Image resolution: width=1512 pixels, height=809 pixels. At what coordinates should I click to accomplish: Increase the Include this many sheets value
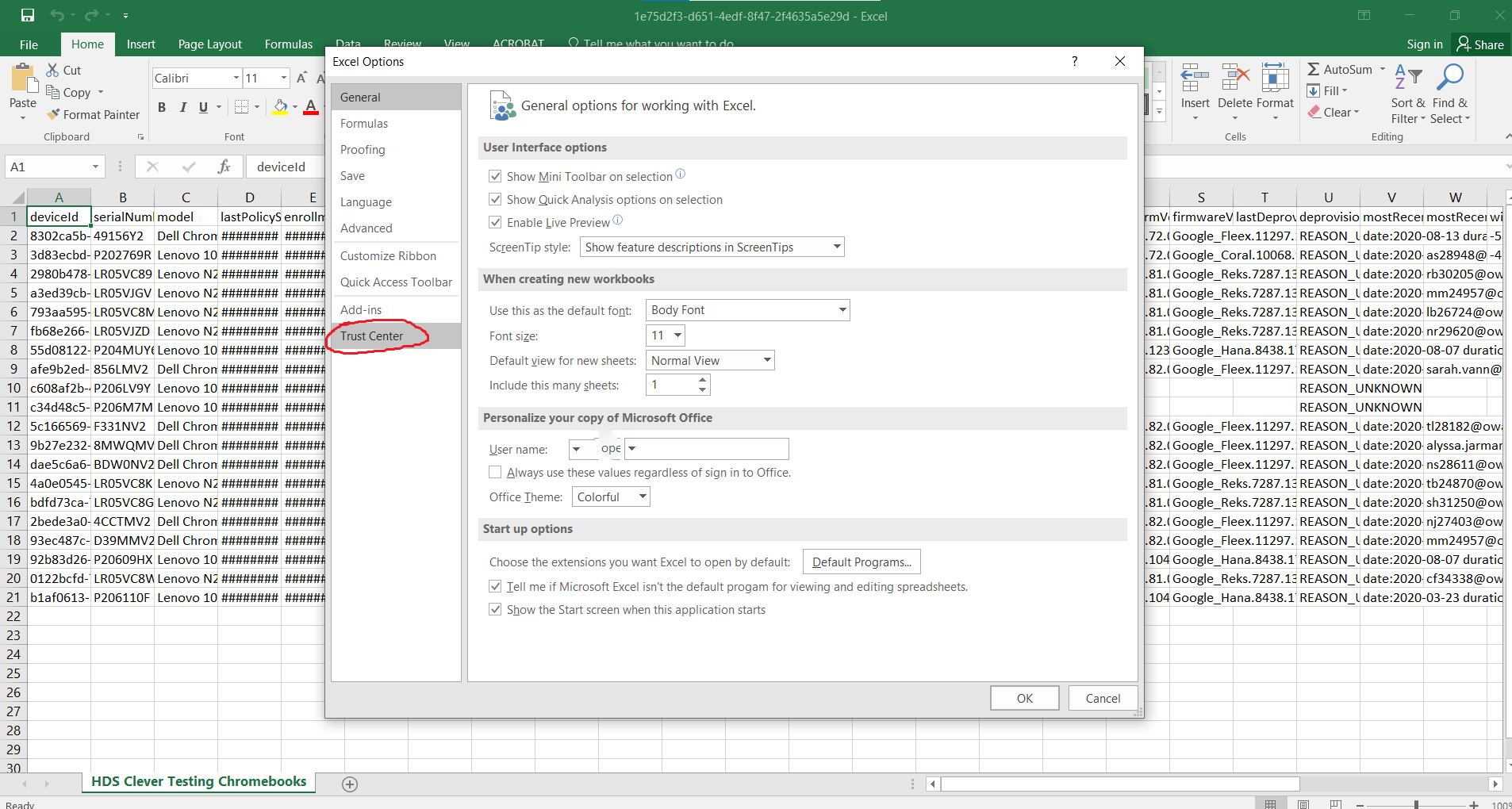(702, 380)
